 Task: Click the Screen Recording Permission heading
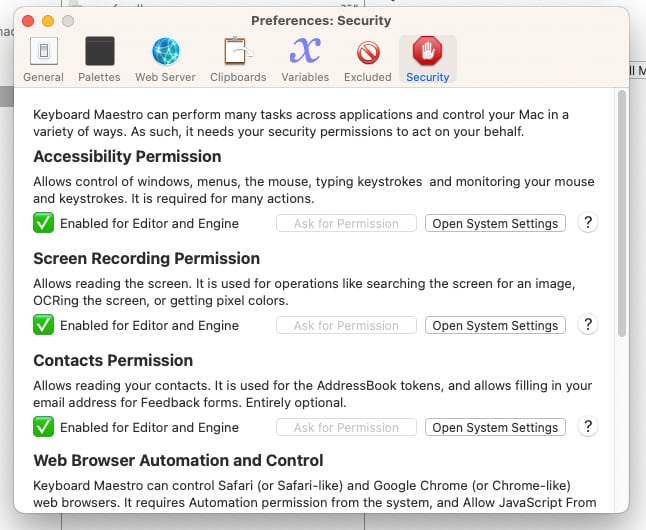[147, 258]
